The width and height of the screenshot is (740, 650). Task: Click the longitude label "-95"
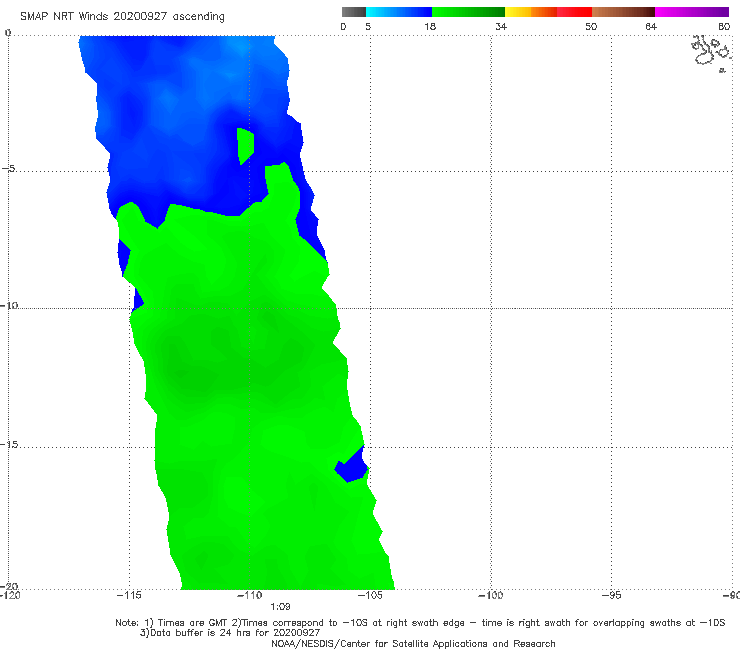point(611,595)
